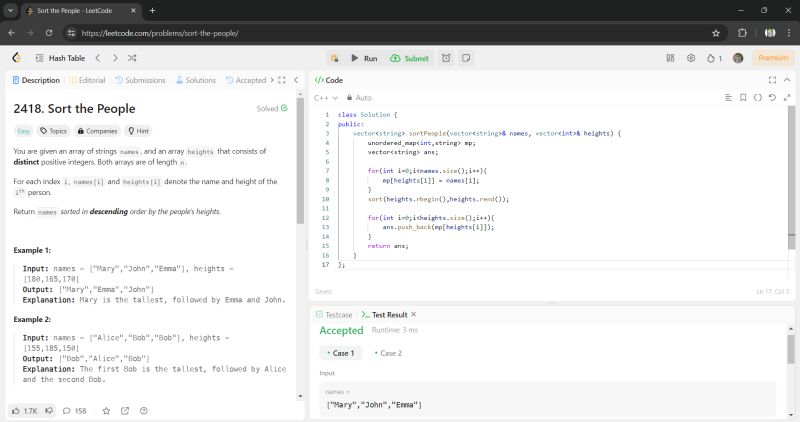Go to the next problem arrow
This screenshot has width=800, height=422.
point(115,58)
